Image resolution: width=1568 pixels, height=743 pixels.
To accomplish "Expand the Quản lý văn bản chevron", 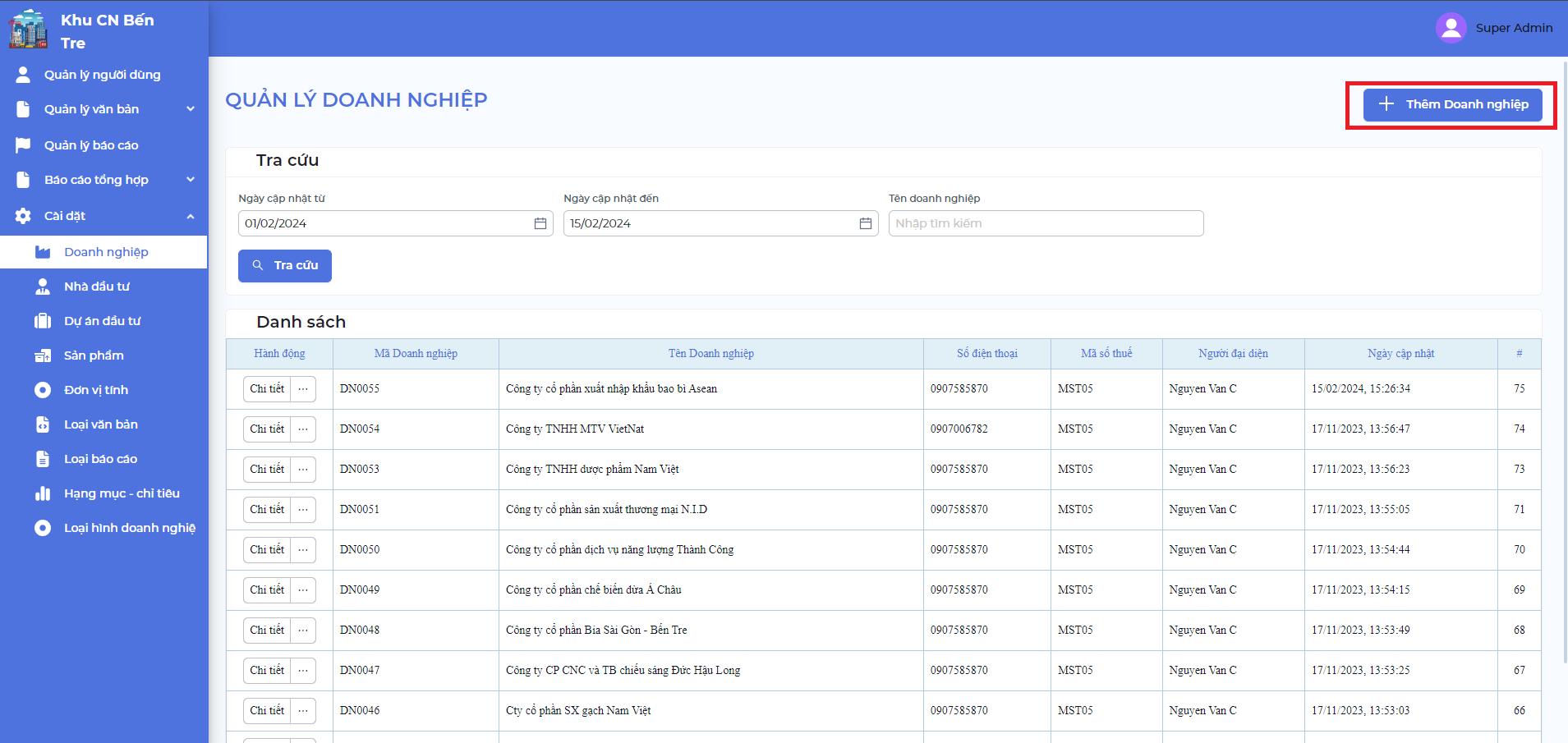I will click(x=191, y=109).
